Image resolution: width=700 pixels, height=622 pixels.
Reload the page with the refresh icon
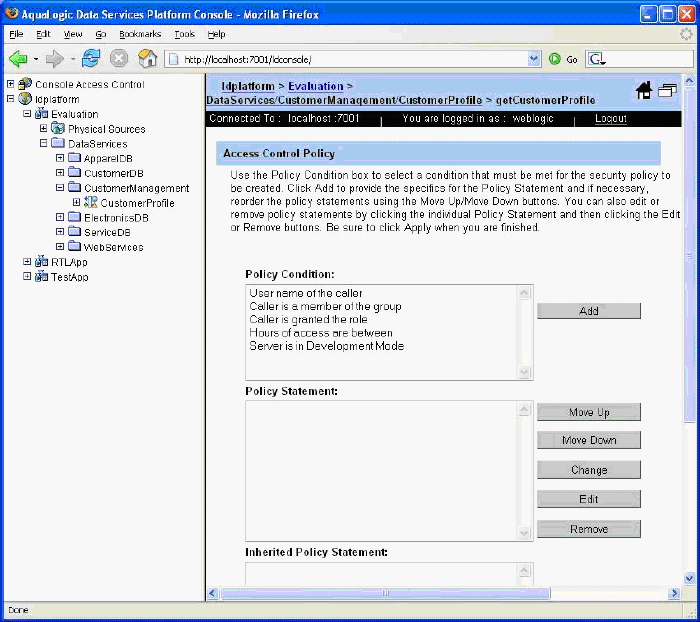pyautogui.click(x=91, y=58)
